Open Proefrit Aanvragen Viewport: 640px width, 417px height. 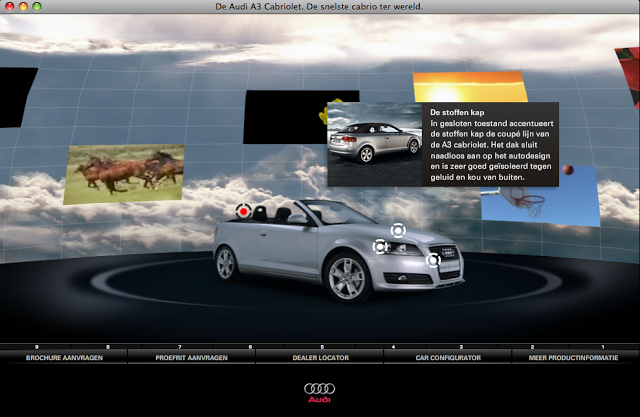[x=191, y=358]
